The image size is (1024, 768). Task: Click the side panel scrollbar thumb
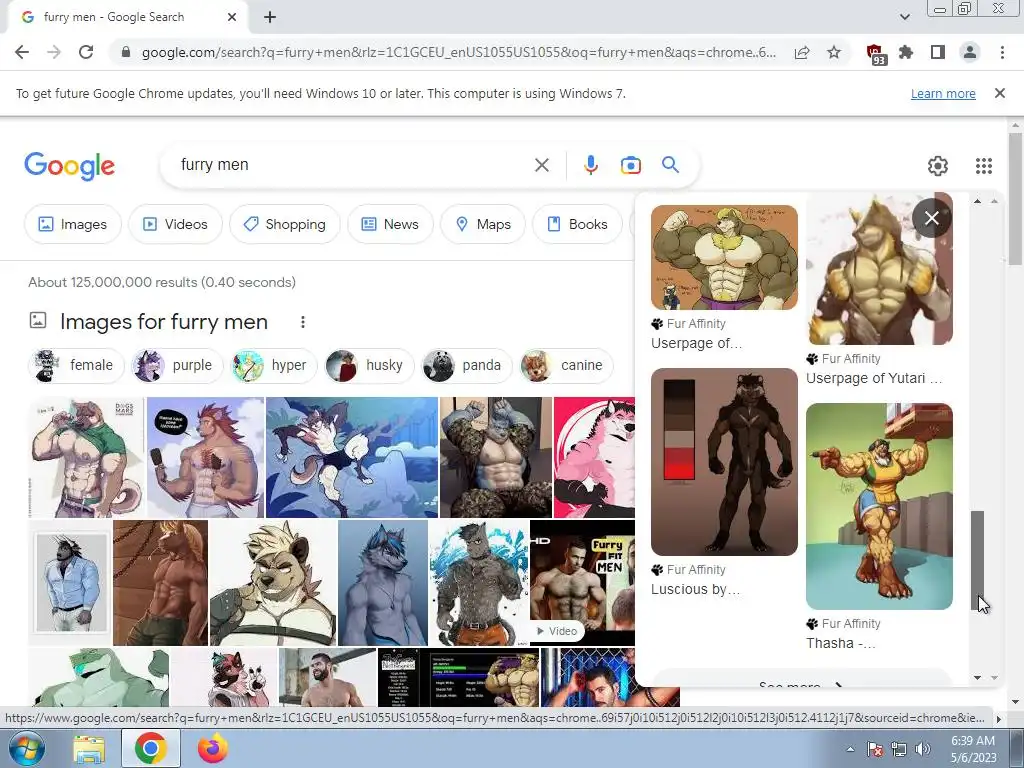point(977,558)
